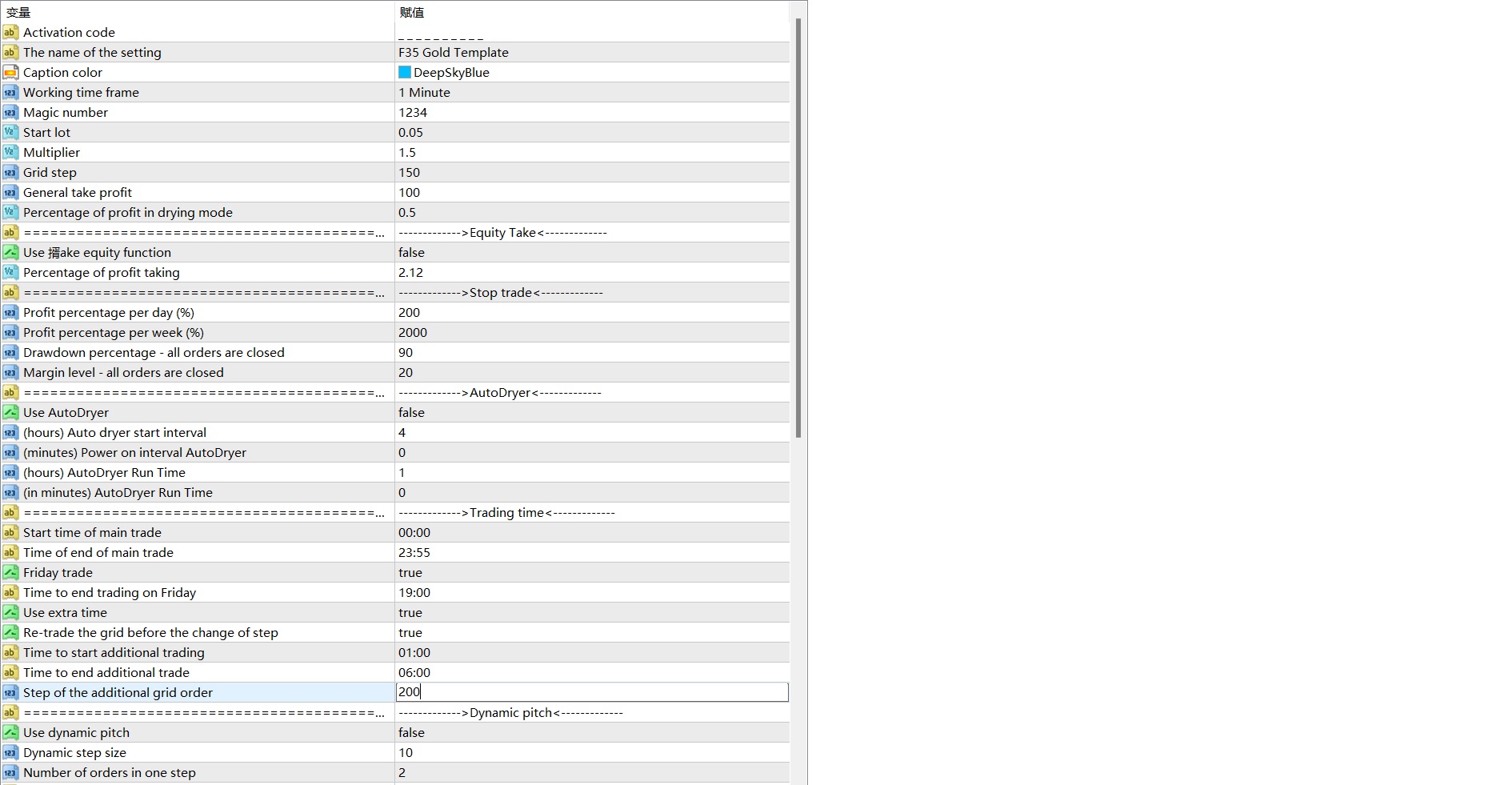The width and height of the screenshot is (1512, 785).
Task: Click the icon for Percentage of profit in drying mode
Action: click(10, 212)
